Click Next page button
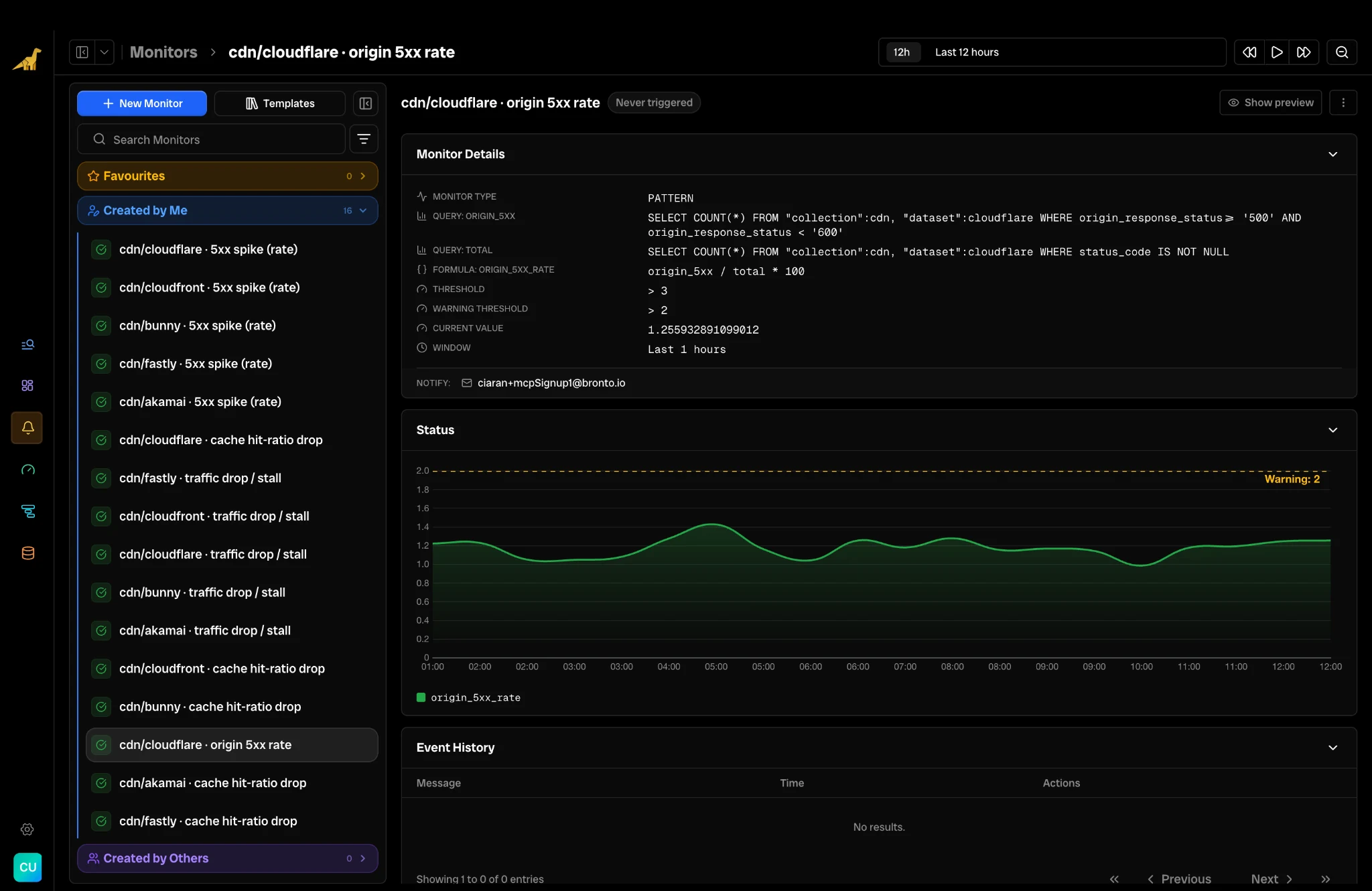Viewport: 1372px width, 891px height. click(x=1272, y=879)
